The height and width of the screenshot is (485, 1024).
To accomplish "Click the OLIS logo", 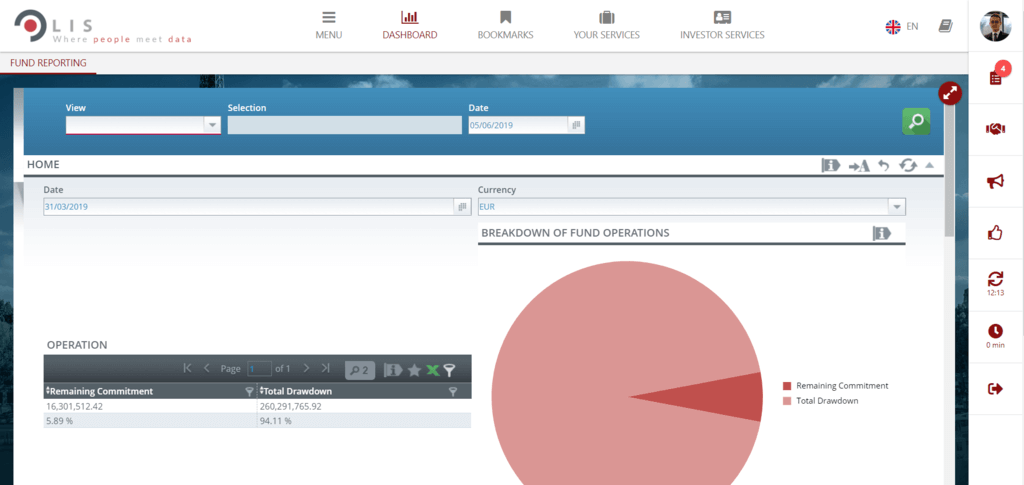I will click(103, 27).
